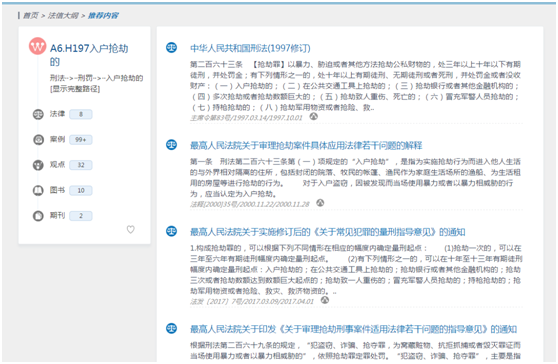Select 推荐内容 breadcrumb item
This screenshot has width=558, height=364.
tap(103, 16)
